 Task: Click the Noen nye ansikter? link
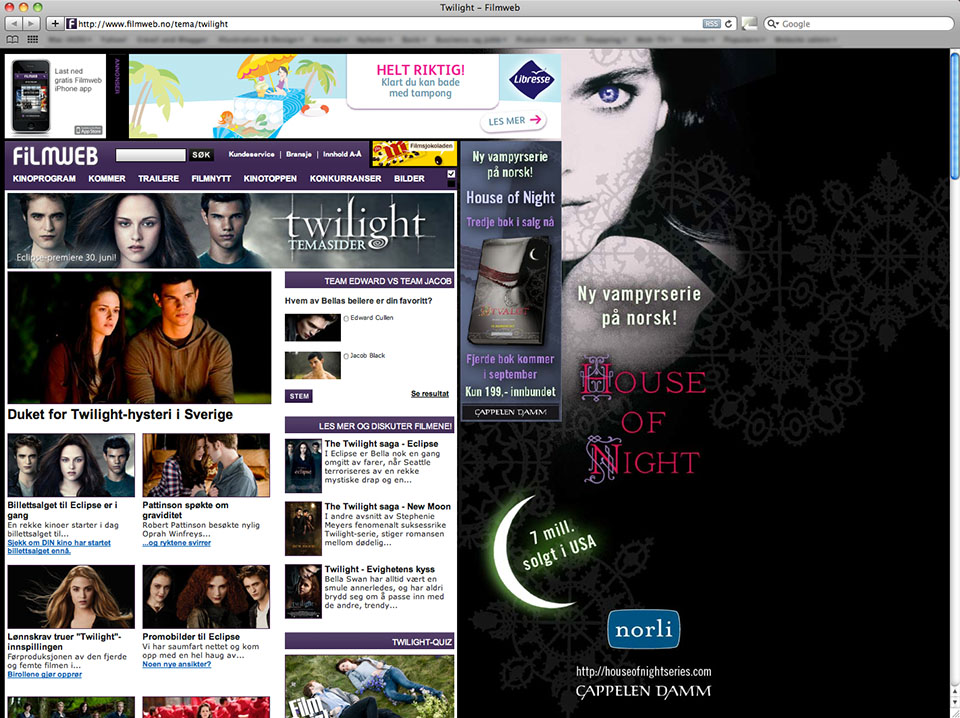click(176, 664)
